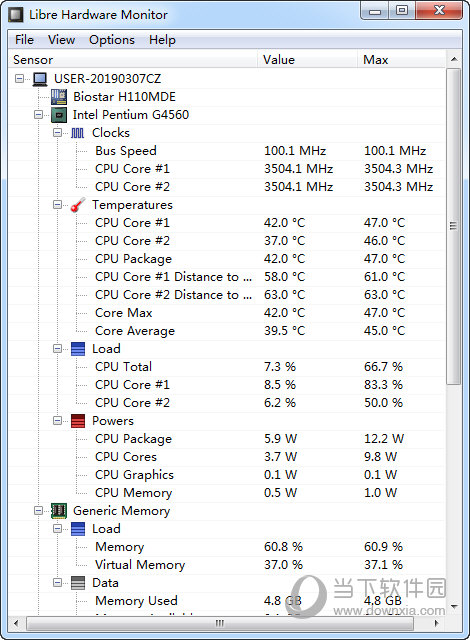This screenshot has width=470, height=640.
Task: Collapse the Intel Pentium G4560 node
Action: click(39, 115)
